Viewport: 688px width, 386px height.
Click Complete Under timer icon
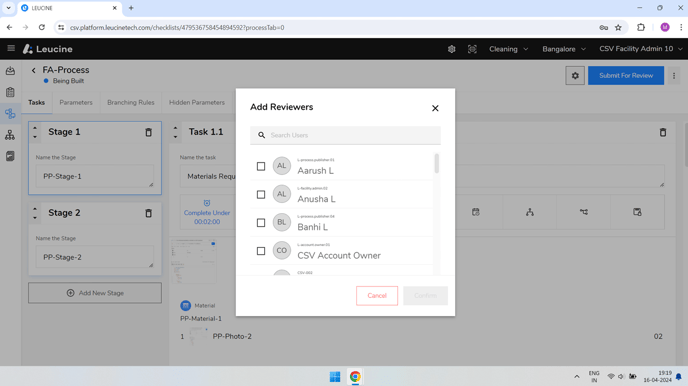(207, 203)
